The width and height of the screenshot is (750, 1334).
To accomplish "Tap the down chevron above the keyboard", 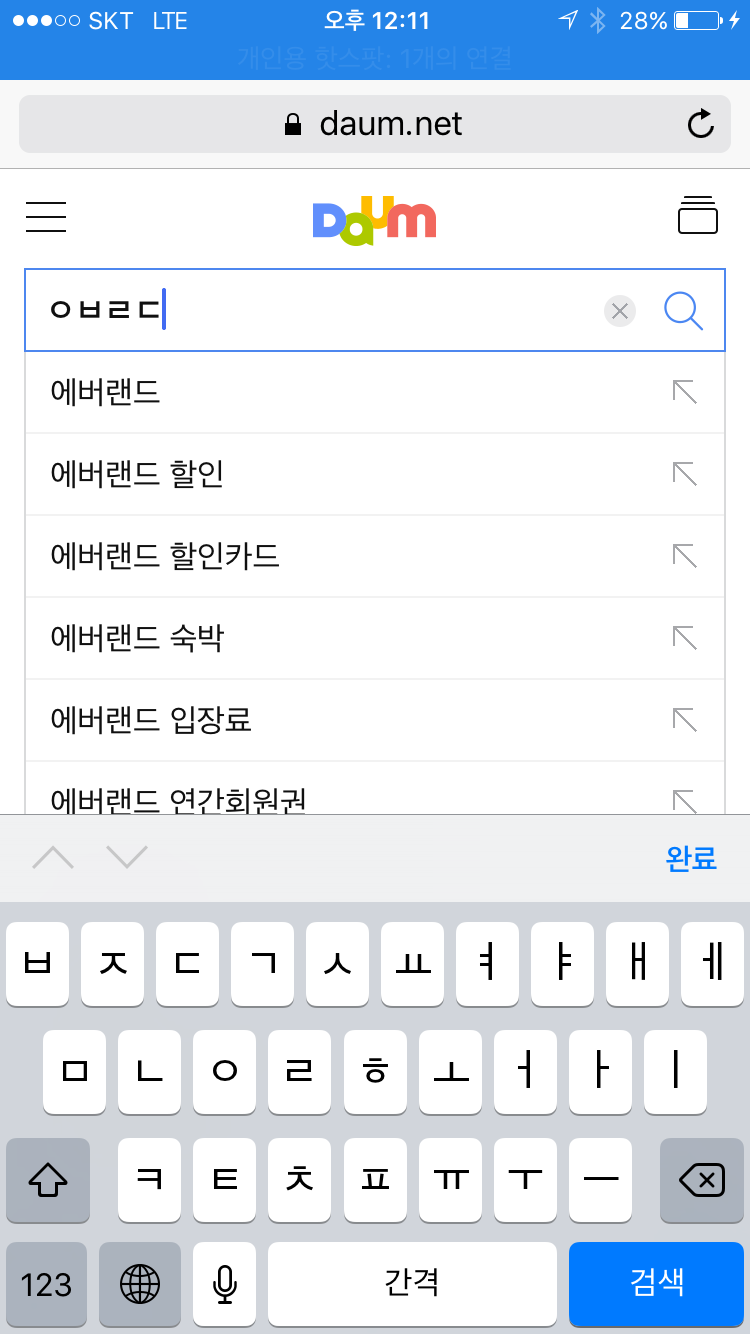I will click(127, 858).
